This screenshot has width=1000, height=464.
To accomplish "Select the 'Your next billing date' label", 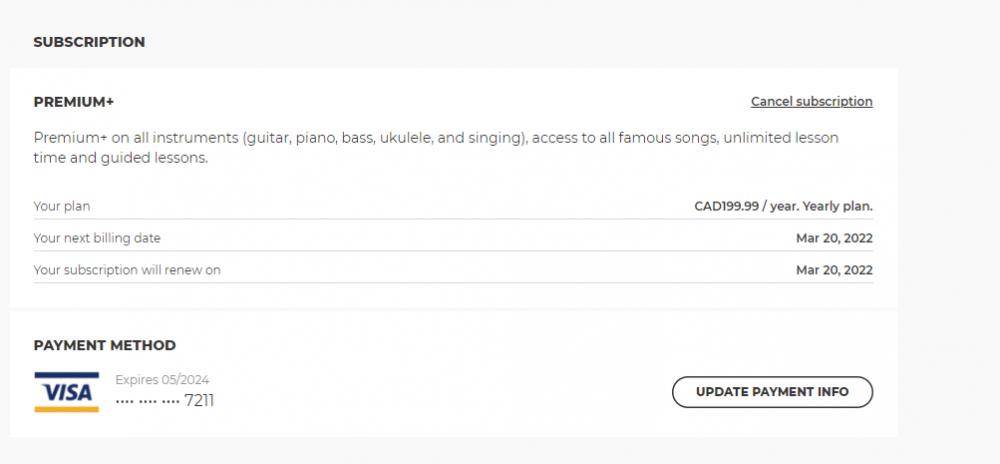I will point(97,238).
